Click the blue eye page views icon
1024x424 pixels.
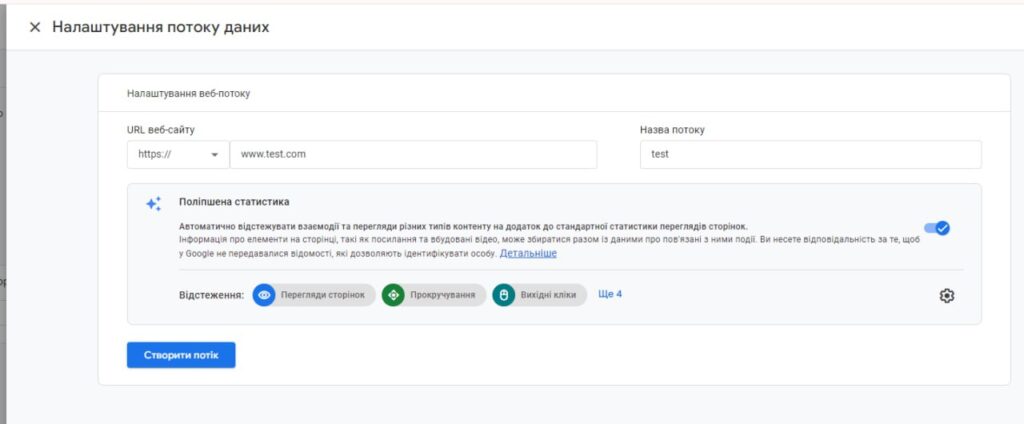(x=264, y=295)
